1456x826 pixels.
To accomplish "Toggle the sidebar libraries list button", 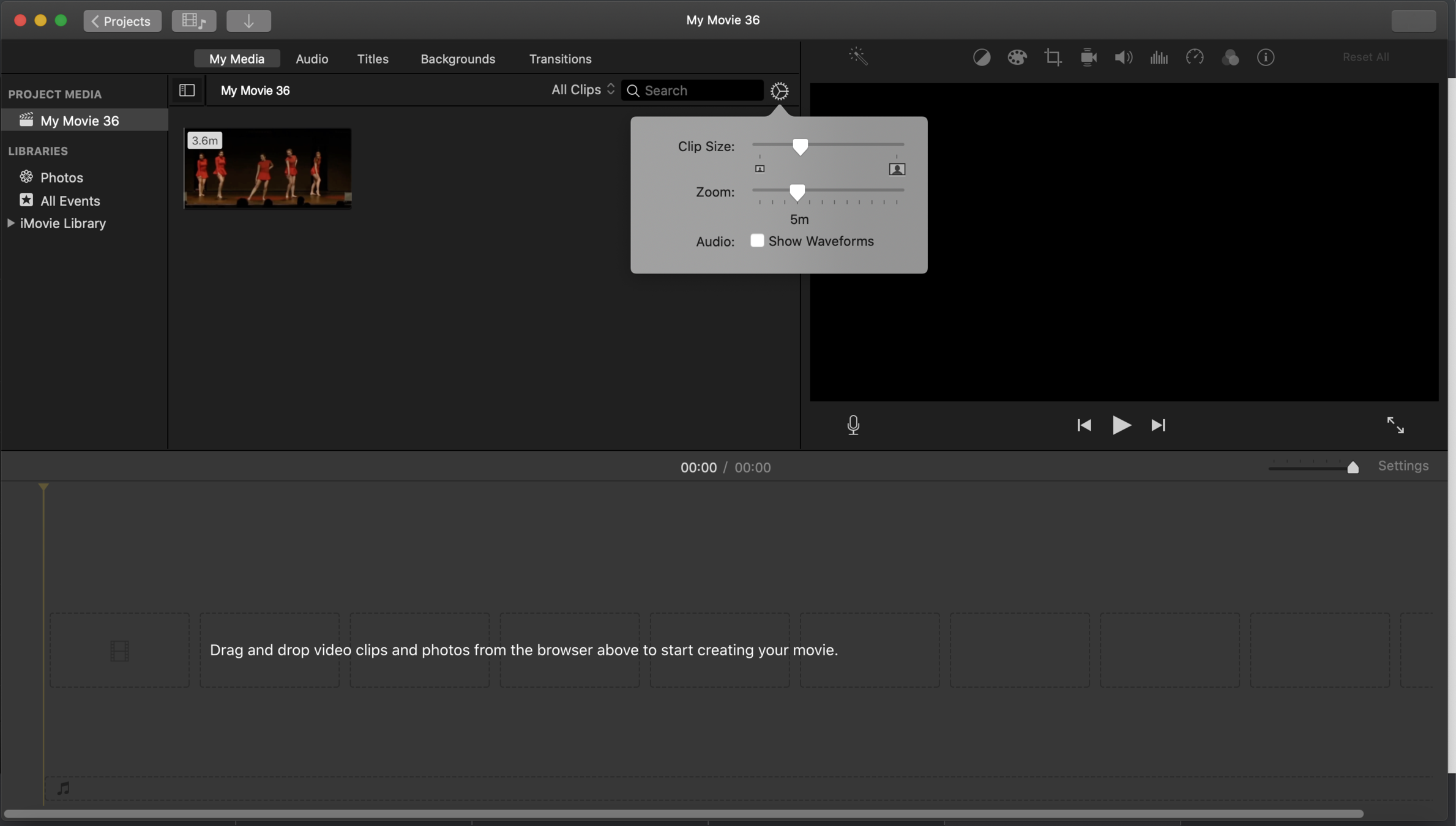I will pyautogui.click(x=187, y=91).
